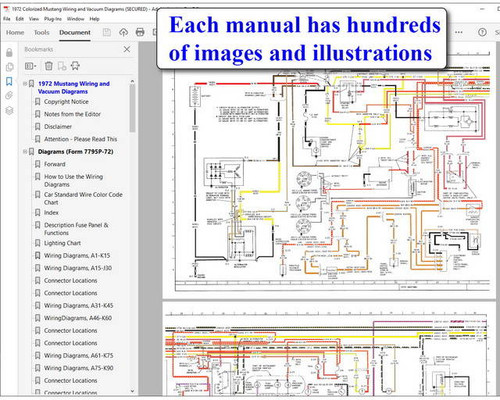Open Wiring Diagrams, A1-K15 bookmark
This screenshot has width=500, height=400.
(77, 256)
